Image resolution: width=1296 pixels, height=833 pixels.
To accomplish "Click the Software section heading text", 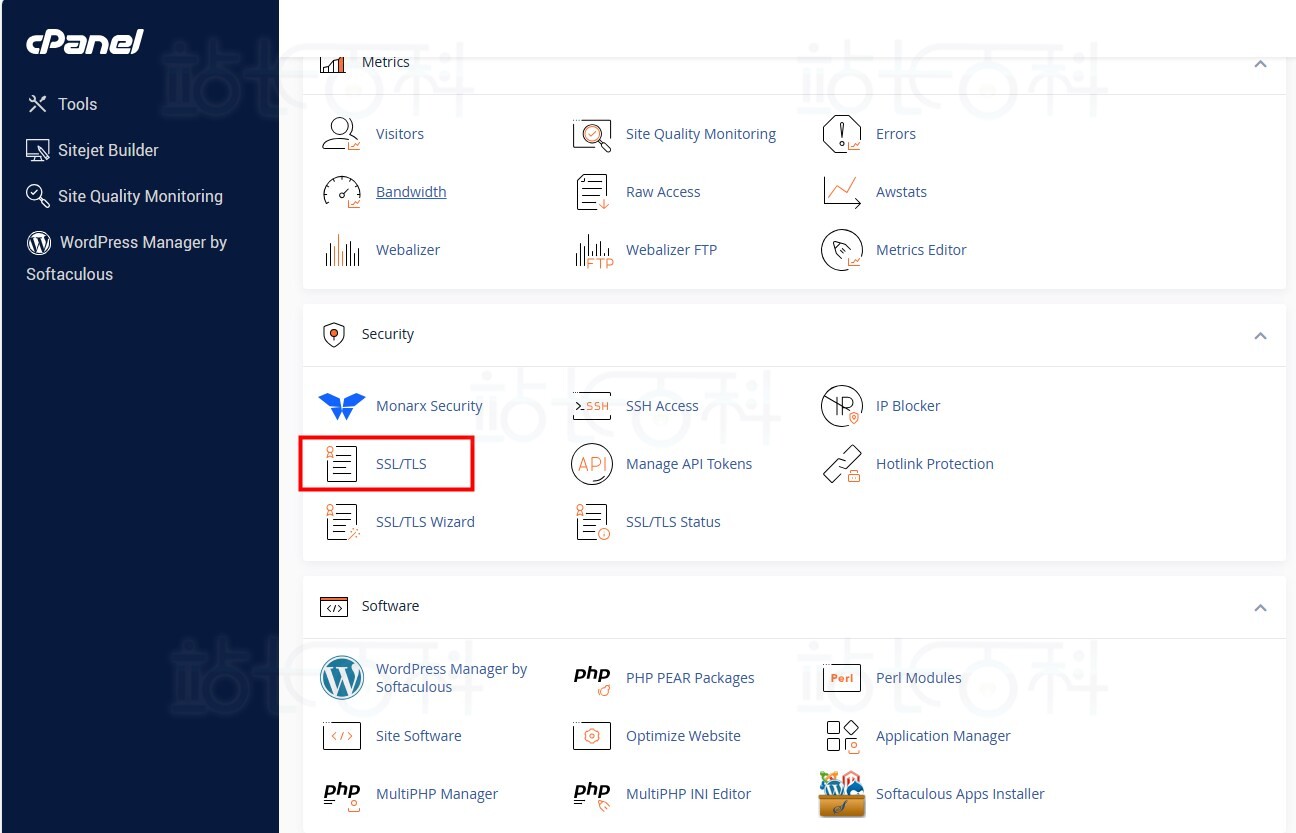I will click(391, 606).
